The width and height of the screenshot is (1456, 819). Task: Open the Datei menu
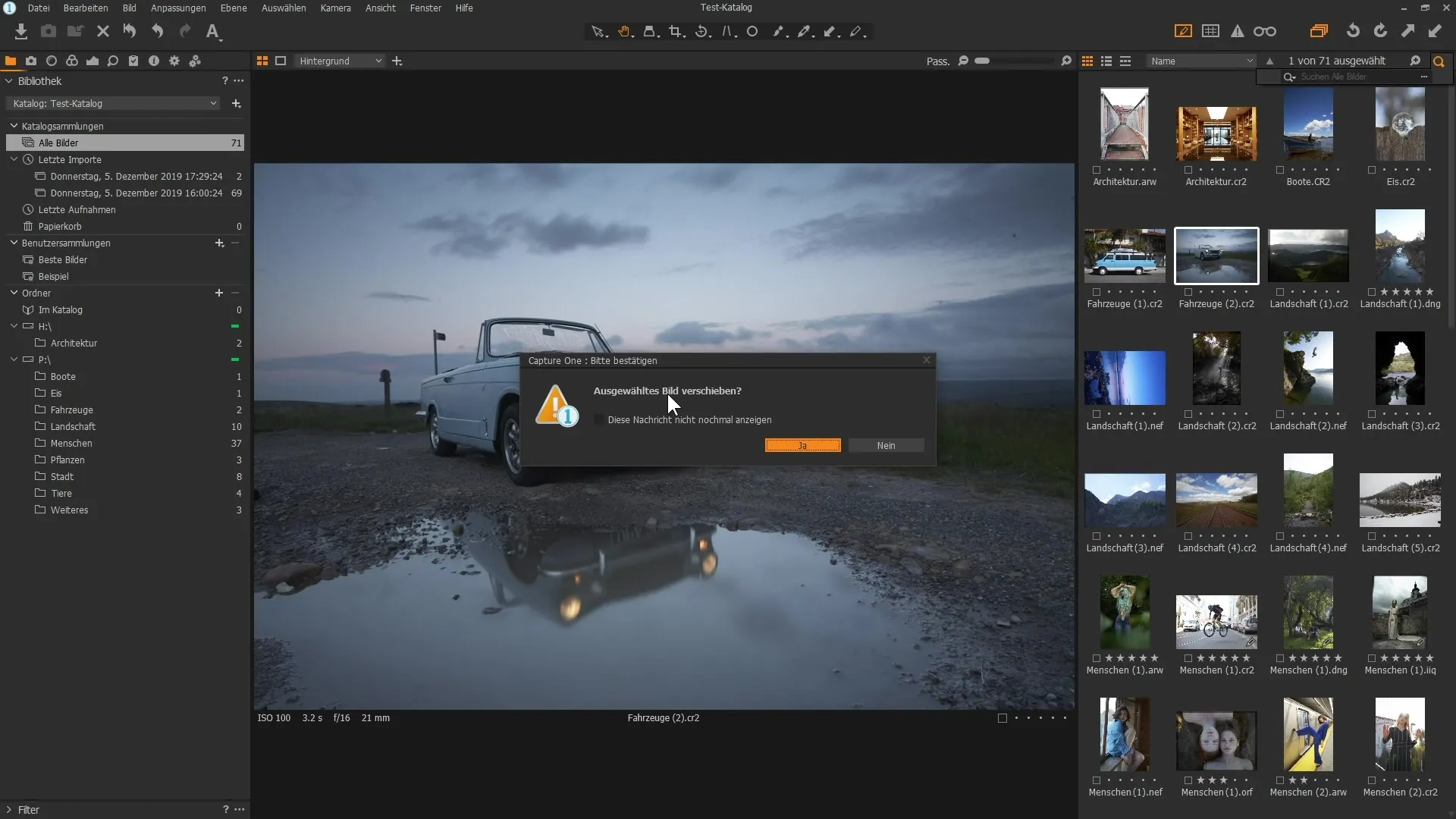point(39,8)
